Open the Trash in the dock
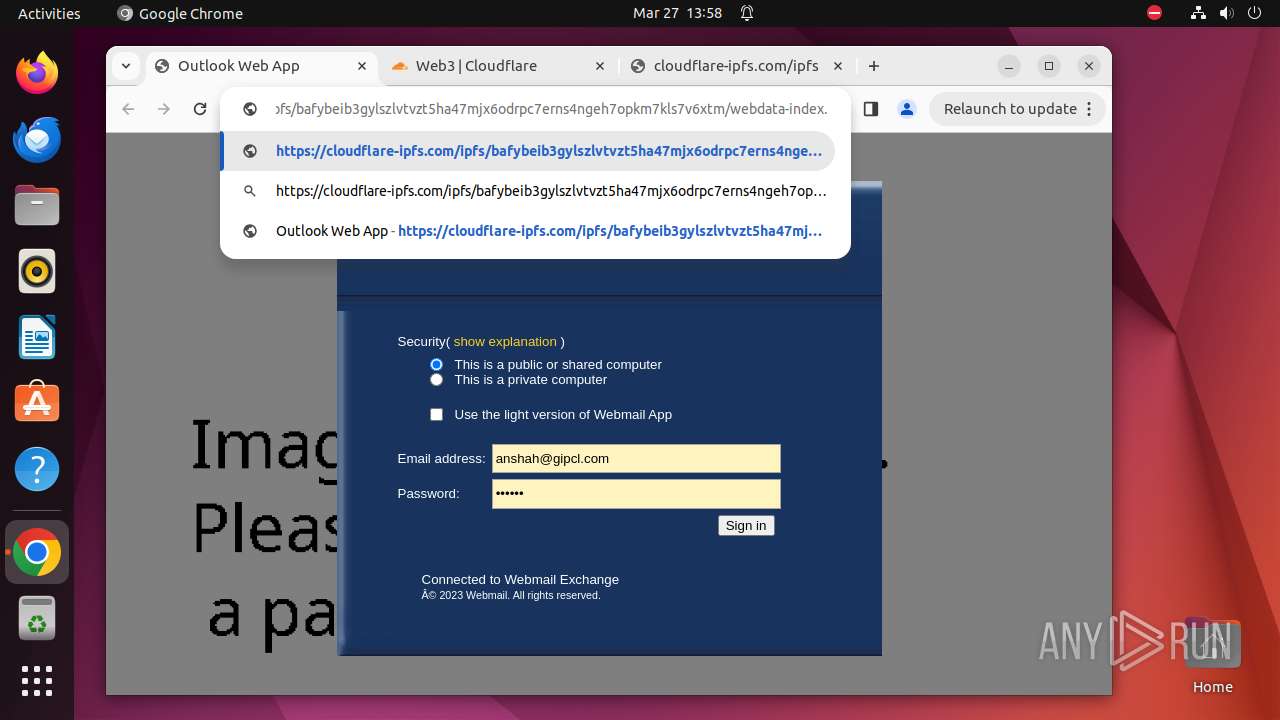 [37, 618]
